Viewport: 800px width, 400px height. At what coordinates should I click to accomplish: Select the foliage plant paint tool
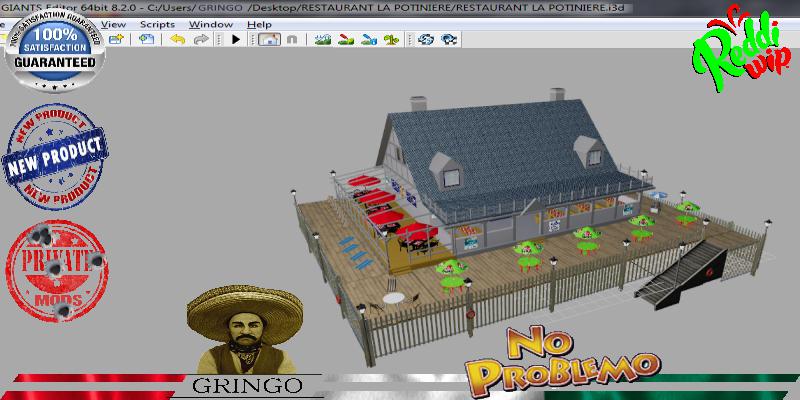click(391, 40)
